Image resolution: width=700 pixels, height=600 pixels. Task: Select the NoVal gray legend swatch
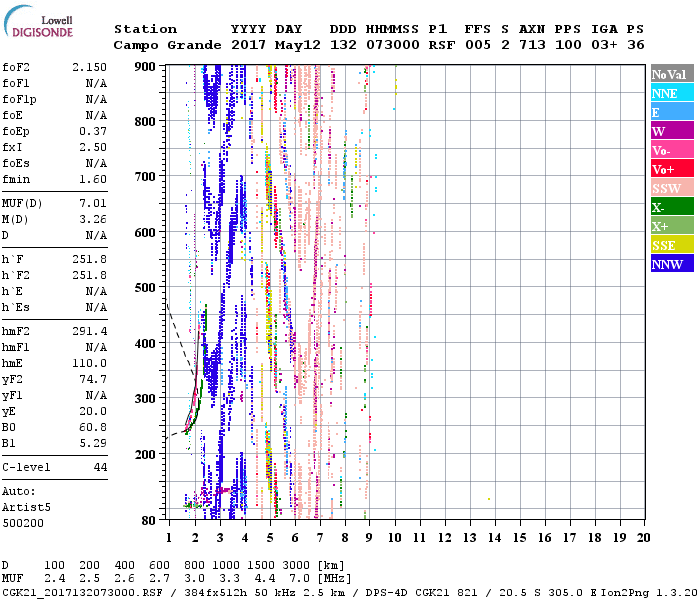[672, 74]
